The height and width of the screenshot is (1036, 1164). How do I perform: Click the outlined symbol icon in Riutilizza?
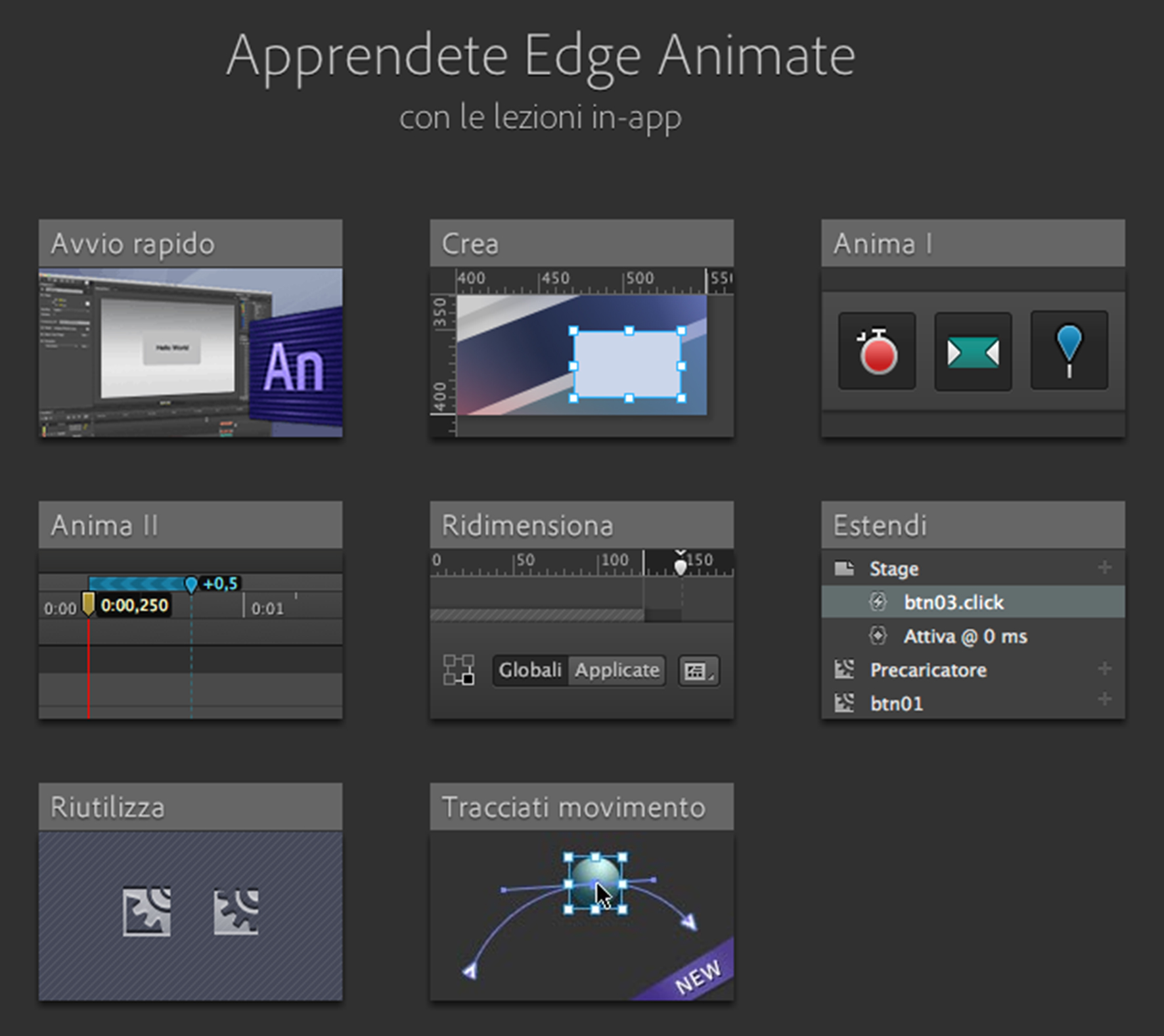point(146,912)
